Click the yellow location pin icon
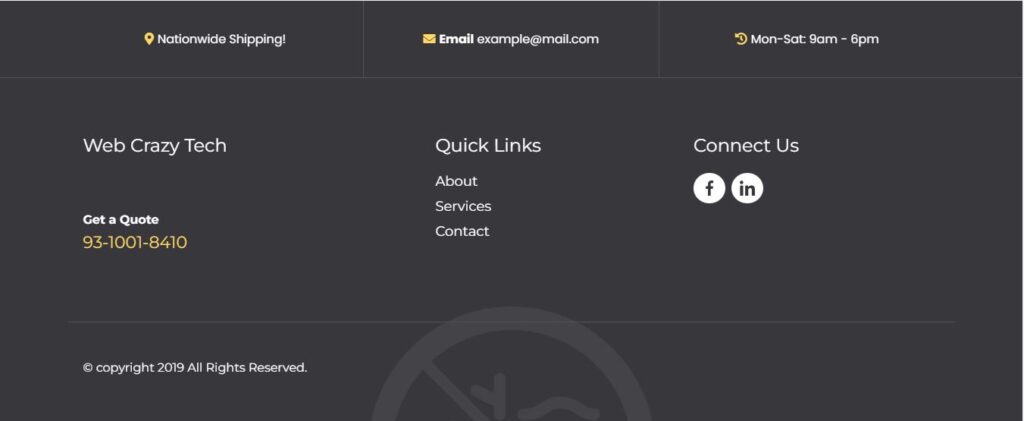 pos(149,39)
